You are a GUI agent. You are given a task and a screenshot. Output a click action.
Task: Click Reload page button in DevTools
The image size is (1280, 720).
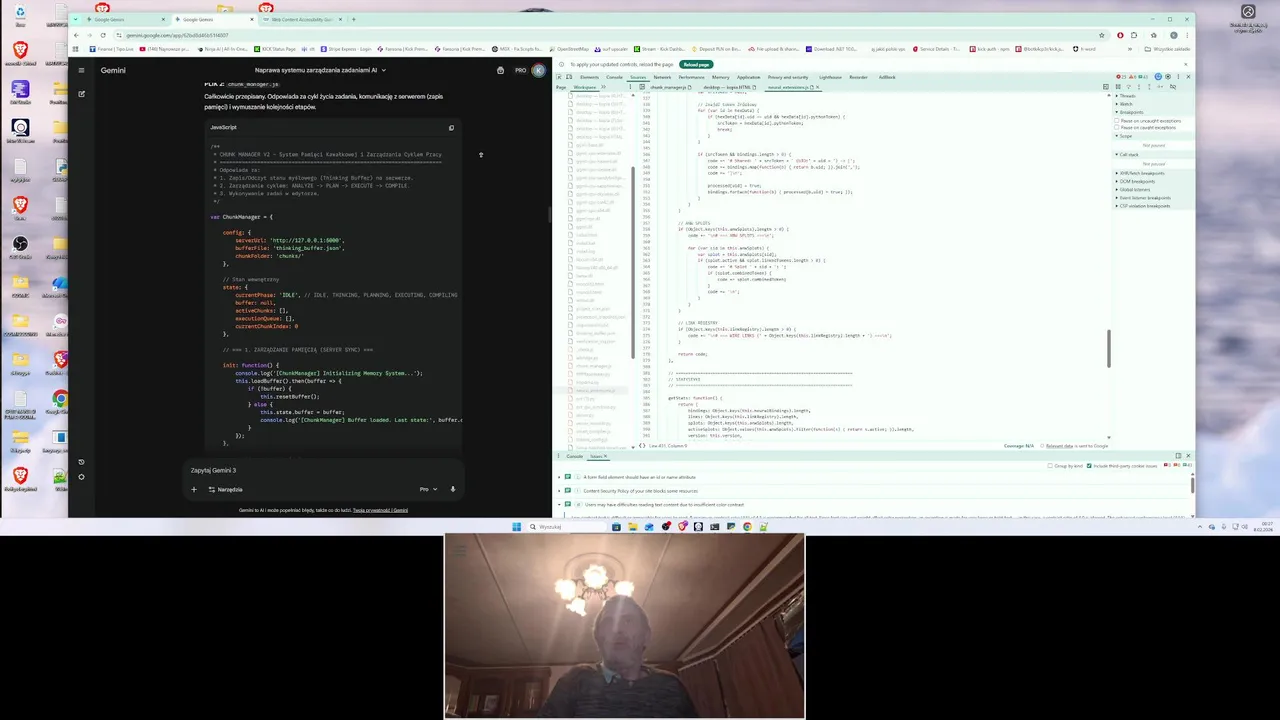click(697, 64)
